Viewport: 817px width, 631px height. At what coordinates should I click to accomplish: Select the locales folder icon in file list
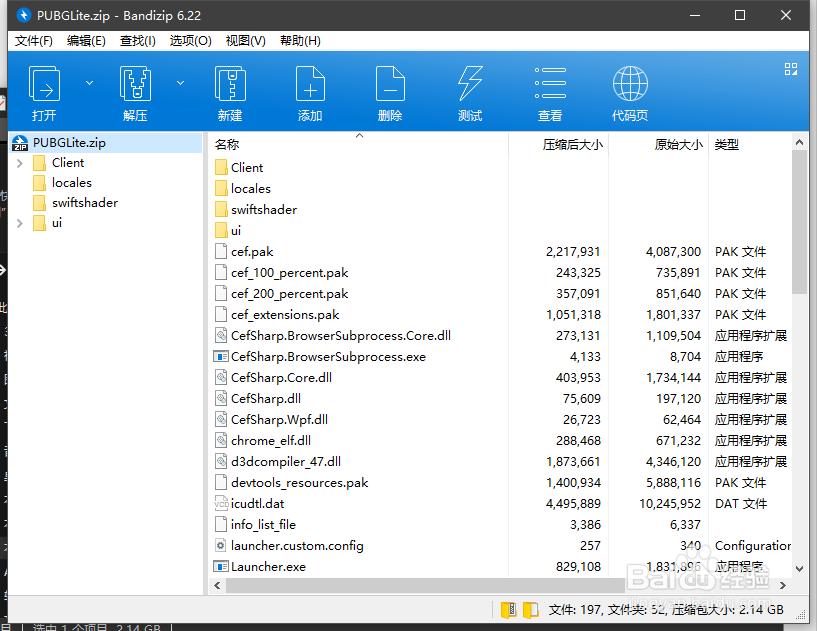[221, 188]
